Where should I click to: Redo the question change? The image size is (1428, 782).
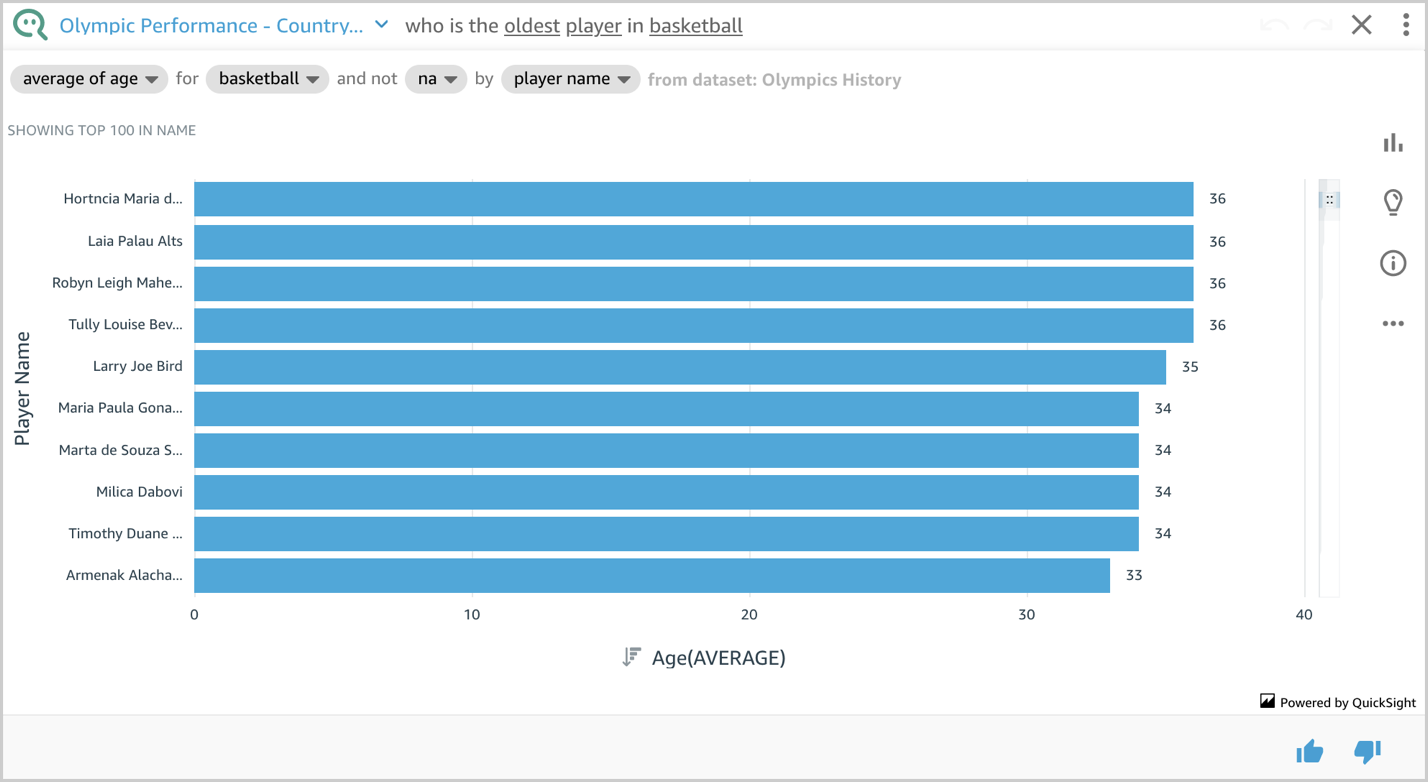(1318, 25)
